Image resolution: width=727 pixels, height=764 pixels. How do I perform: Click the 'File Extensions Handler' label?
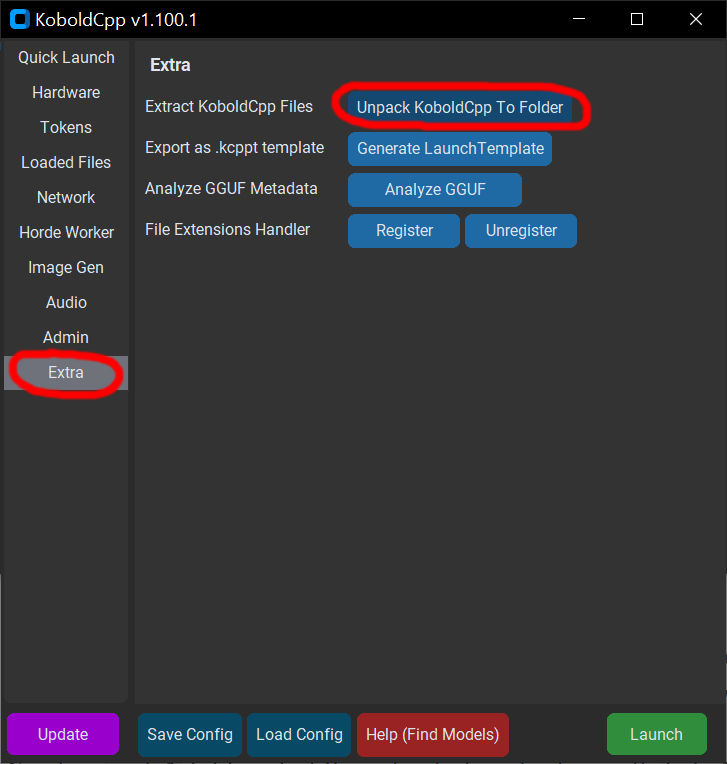(227, 229)
